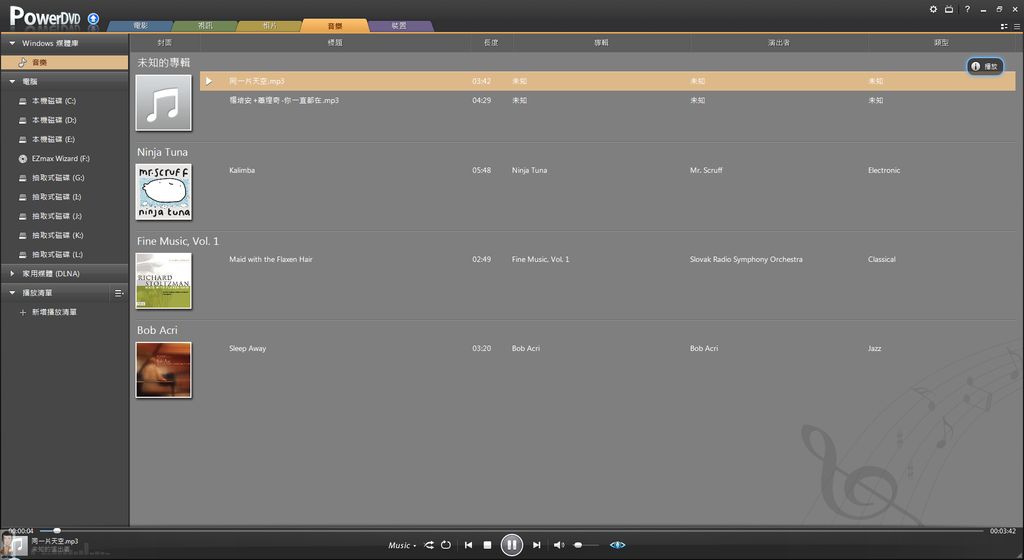Click the info play button
This screenshot has width=1024, height=560.
(x=985, y=66)
